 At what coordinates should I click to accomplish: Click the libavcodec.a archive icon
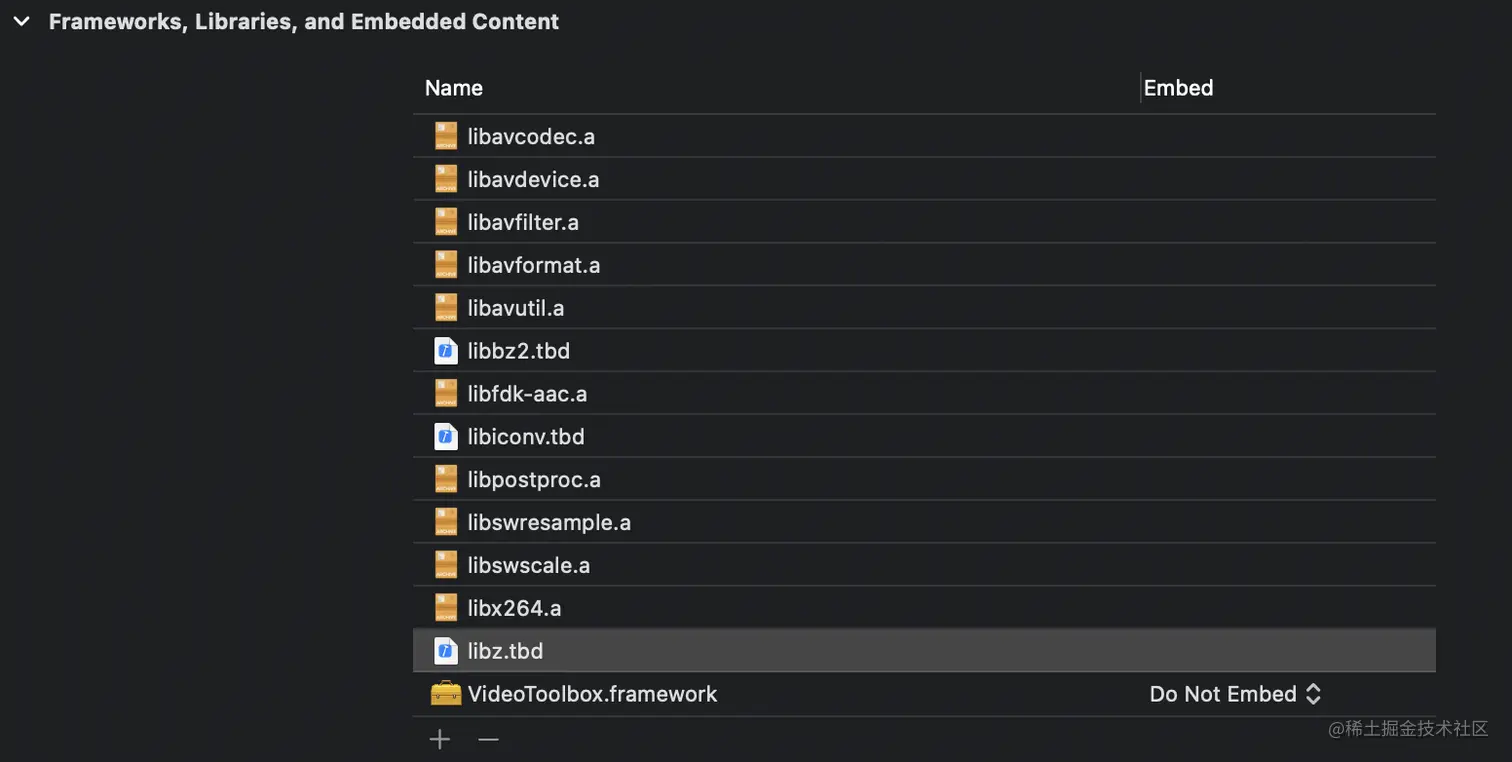click(x=446, y=136)
